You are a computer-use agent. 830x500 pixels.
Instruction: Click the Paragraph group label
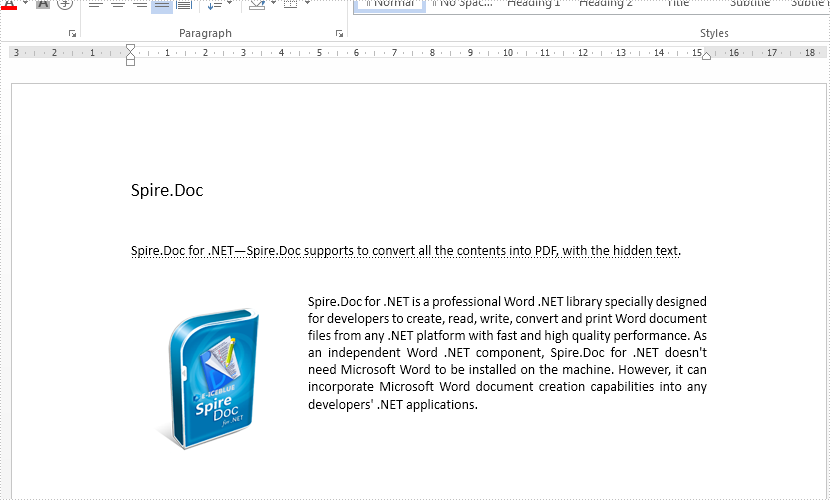pos(205,33)
